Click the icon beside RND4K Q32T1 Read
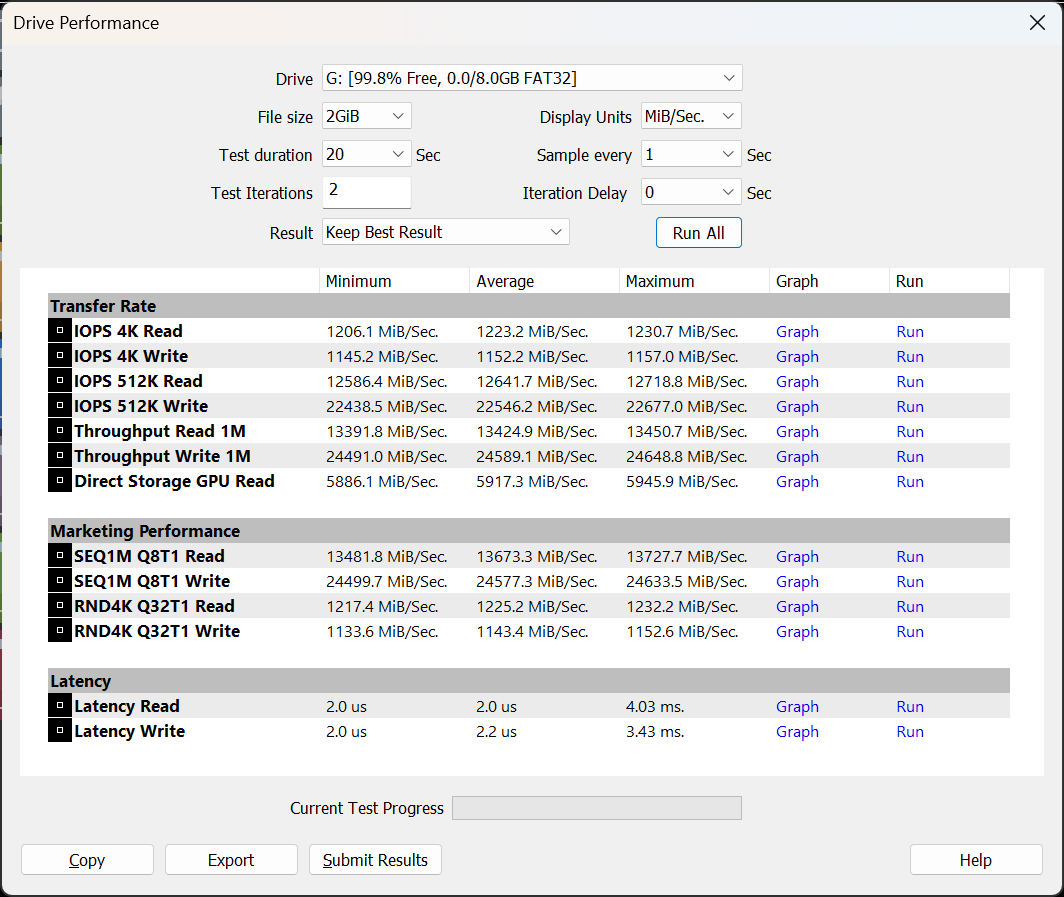 pos(60,606)
